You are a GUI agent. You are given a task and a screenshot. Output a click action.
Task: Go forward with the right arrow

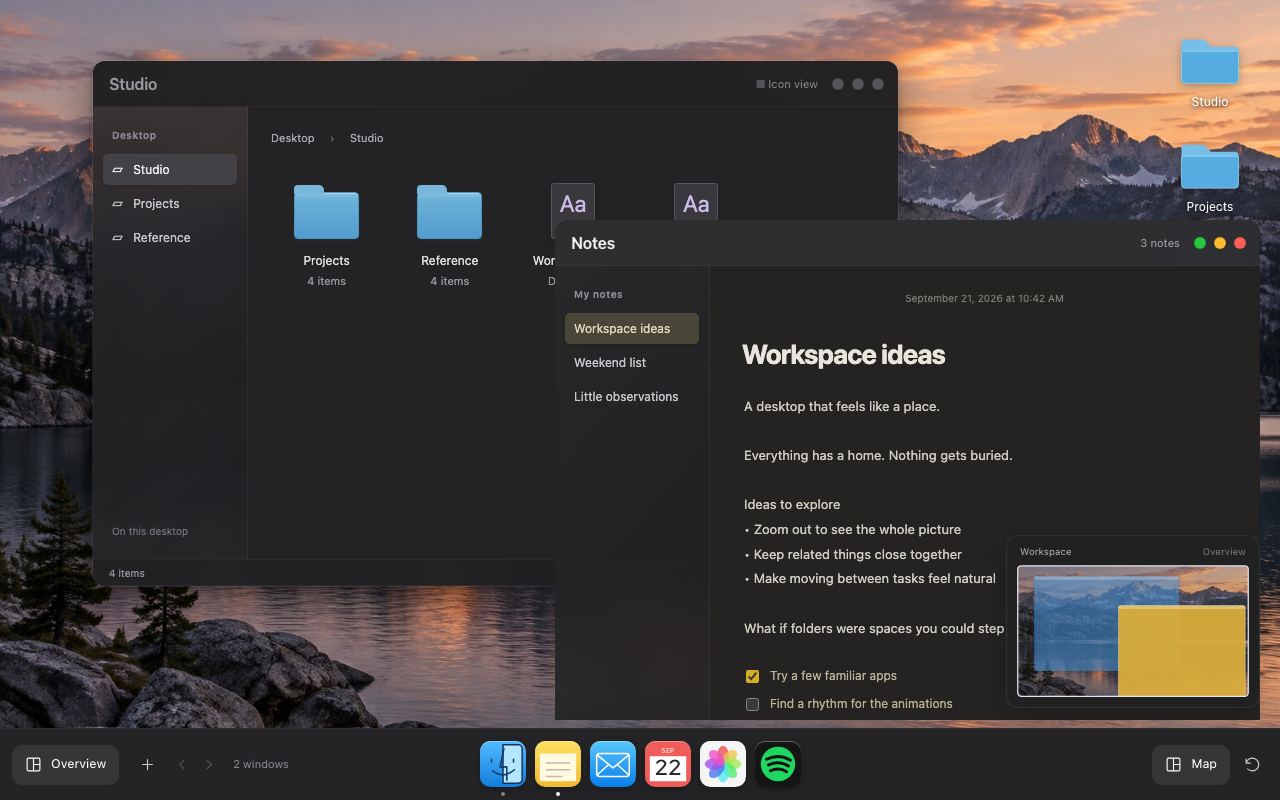209,764
